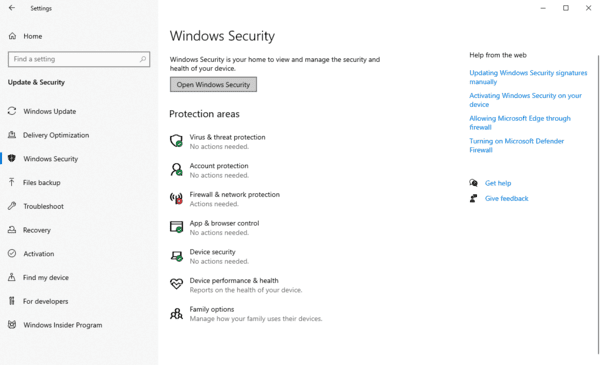This screenshot has height=365, width=600.
Task: Click the vertical scrollbar on right edge
Action: (x=598, y=205)
